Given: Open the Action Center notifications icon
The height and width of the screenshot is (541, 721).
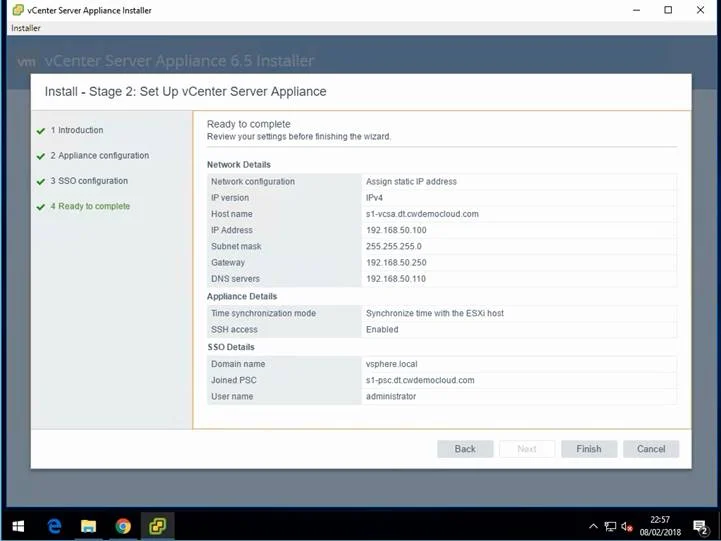Looking at the screenshot, I should (700, 527).
